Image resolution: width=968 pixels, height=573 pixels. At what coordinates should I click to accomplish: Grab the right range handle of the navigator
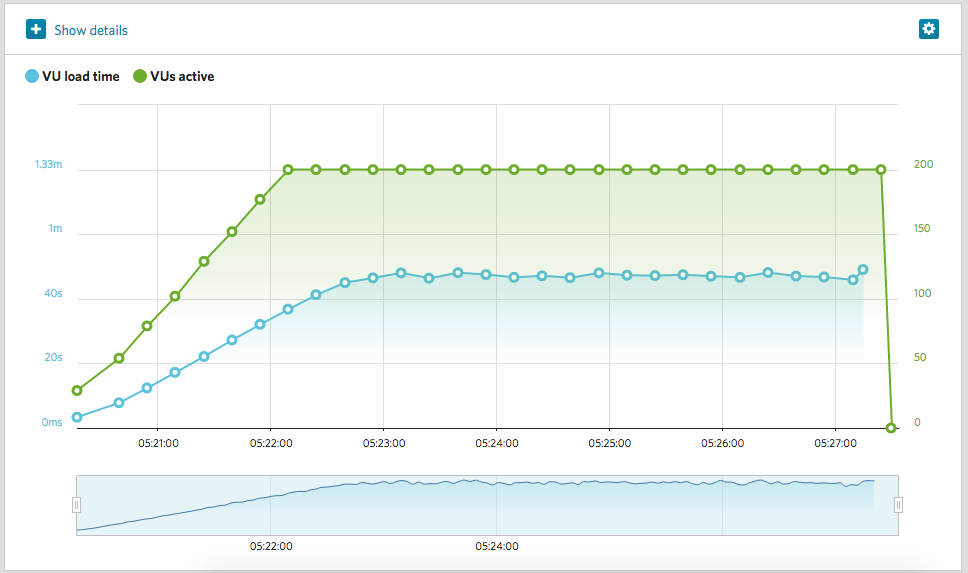point(898,505)
